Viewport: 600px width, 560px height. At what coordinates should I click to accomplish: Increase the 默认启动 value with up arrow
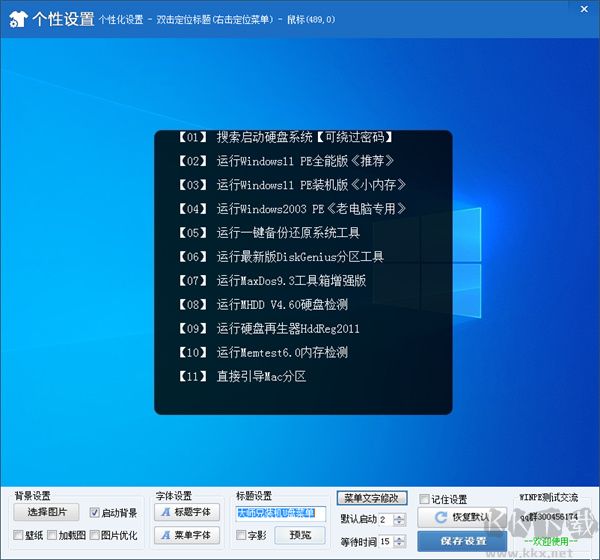click(399, 517)
